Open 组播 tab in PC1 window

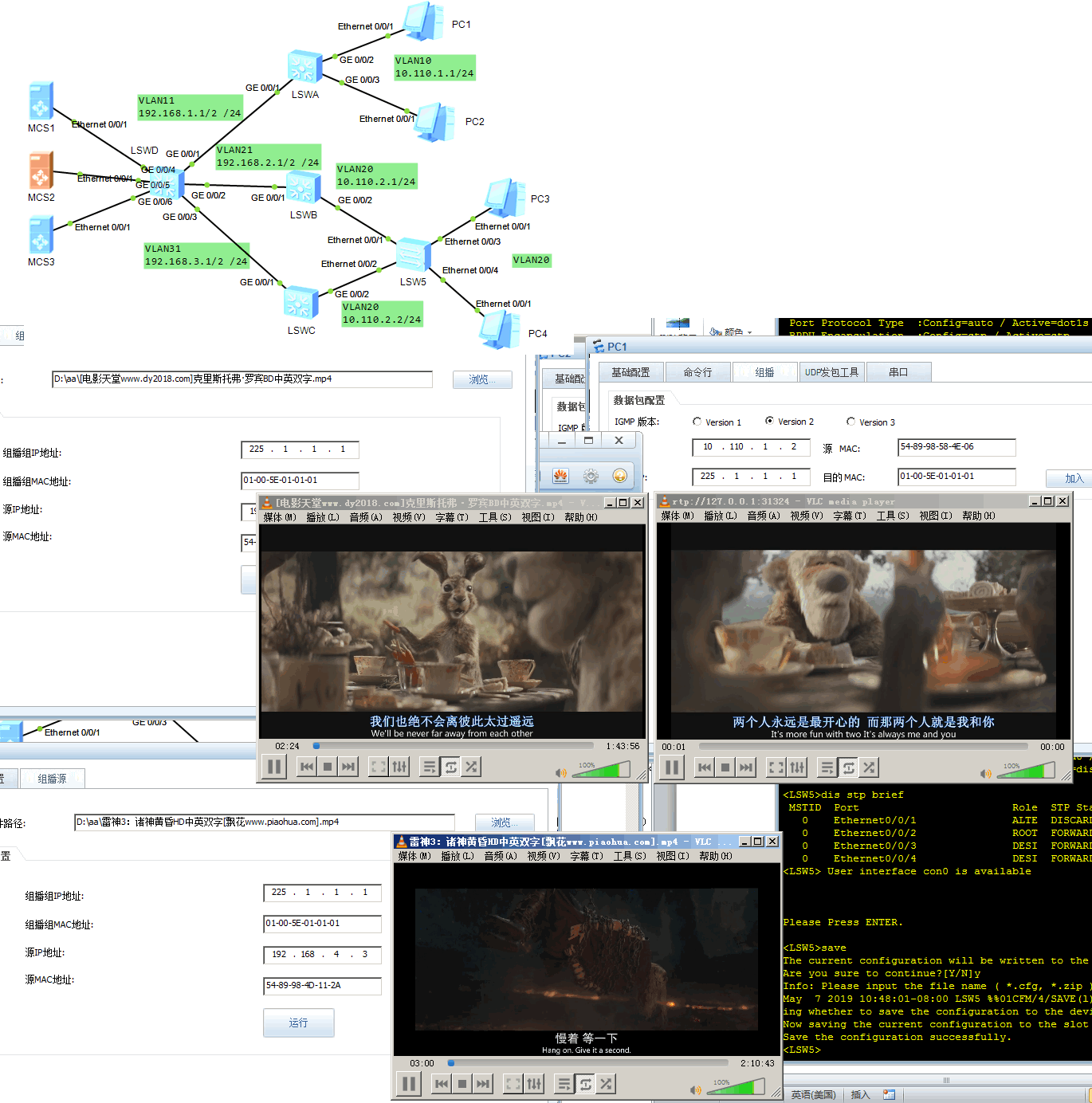[x=764, y=372]
